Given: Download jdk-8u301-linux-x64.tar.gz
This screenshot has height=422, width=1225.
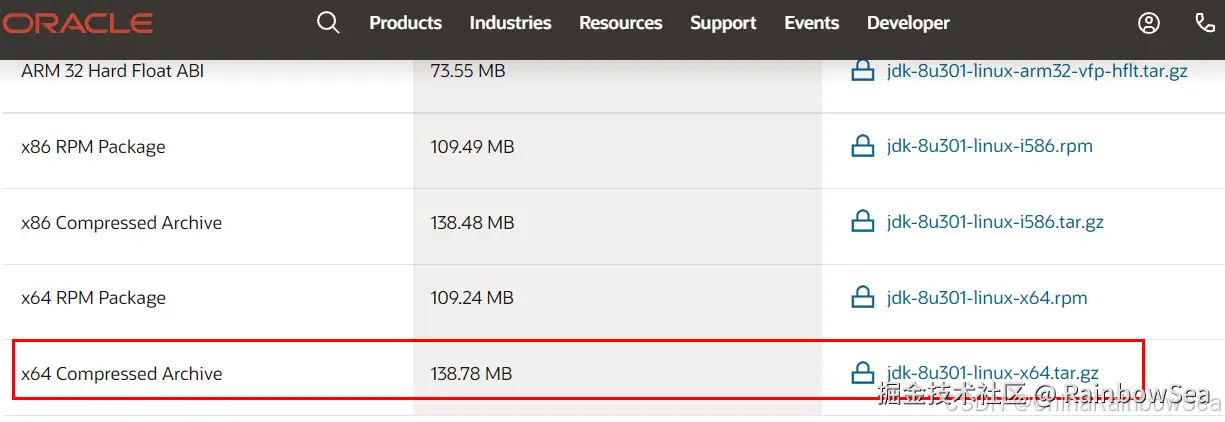Looking at the screenshot, I should click(x=992, y=374).
